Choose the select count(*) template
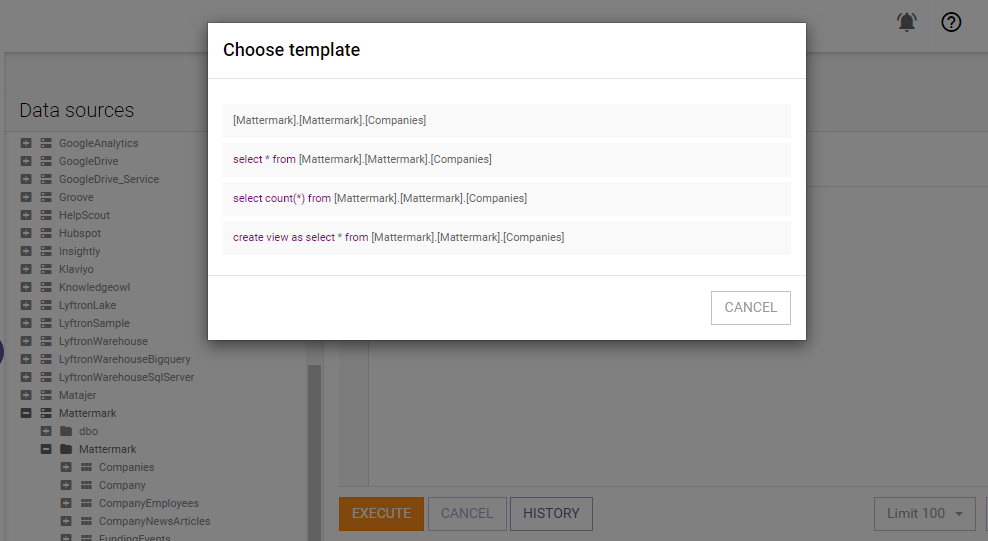The height and width of the screenshot is (541, 988). coord(507,198)
